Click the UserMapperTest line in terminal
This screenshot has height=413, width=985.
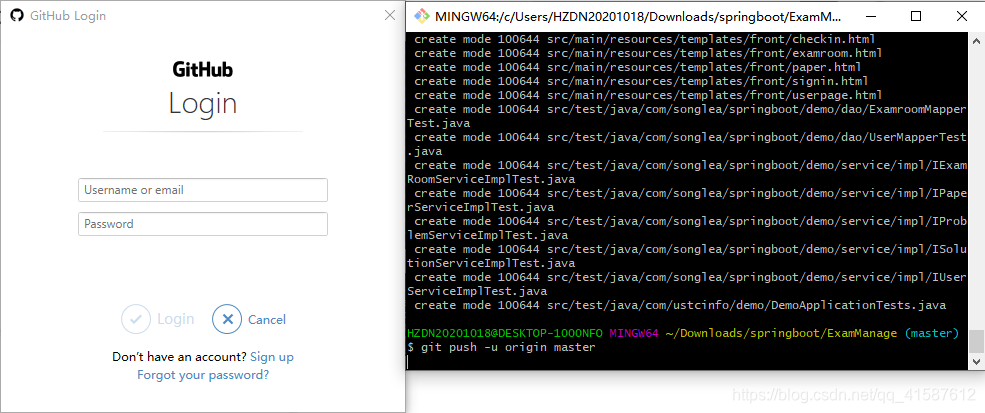click(687, 144)
